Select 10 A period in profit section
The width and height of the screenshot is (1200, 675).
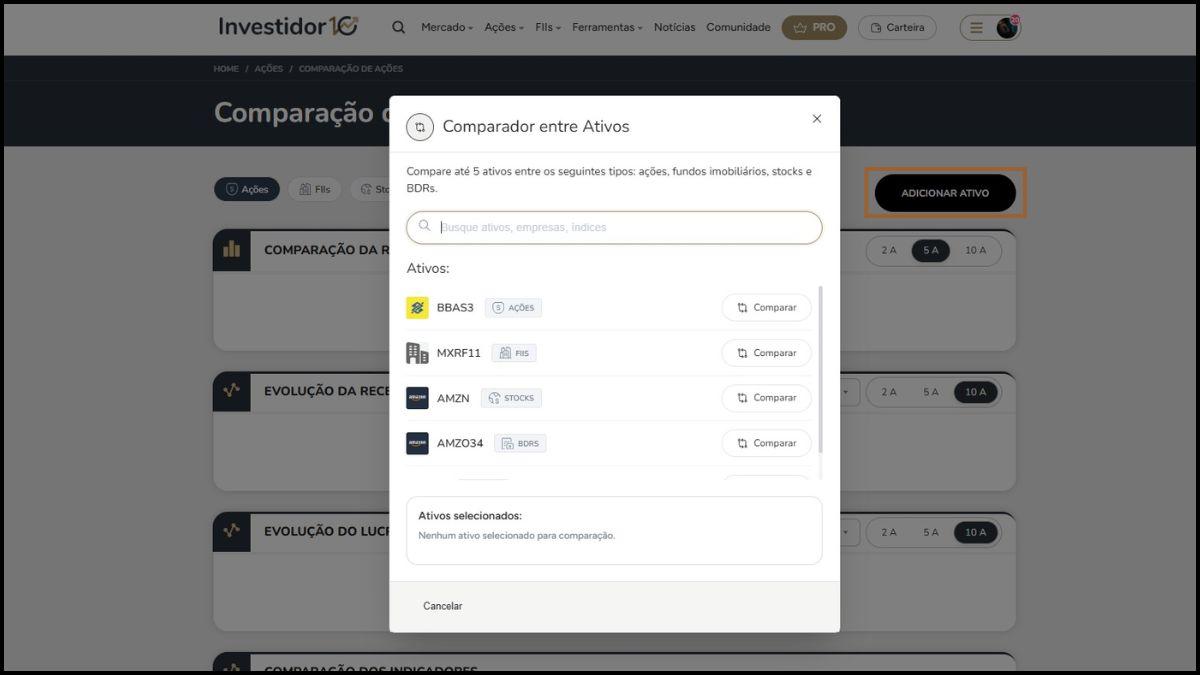click(975, 533)
